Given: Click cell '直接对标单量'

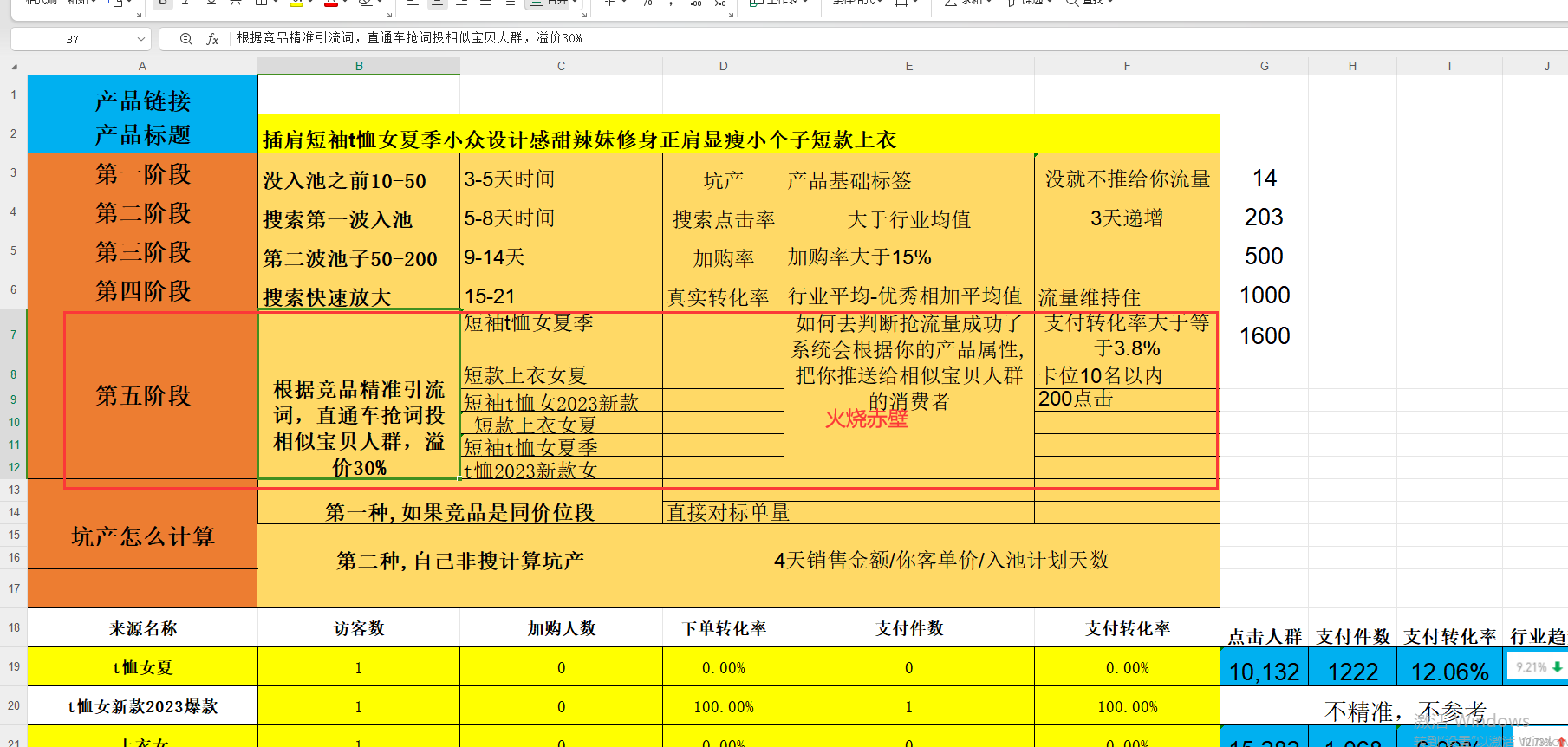Looking at the screenshot, I should point(848,512).
